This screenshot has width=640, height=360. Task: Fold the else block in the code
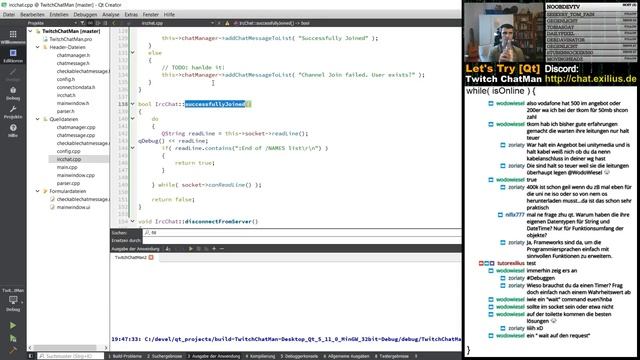click(x=133, y=53)
